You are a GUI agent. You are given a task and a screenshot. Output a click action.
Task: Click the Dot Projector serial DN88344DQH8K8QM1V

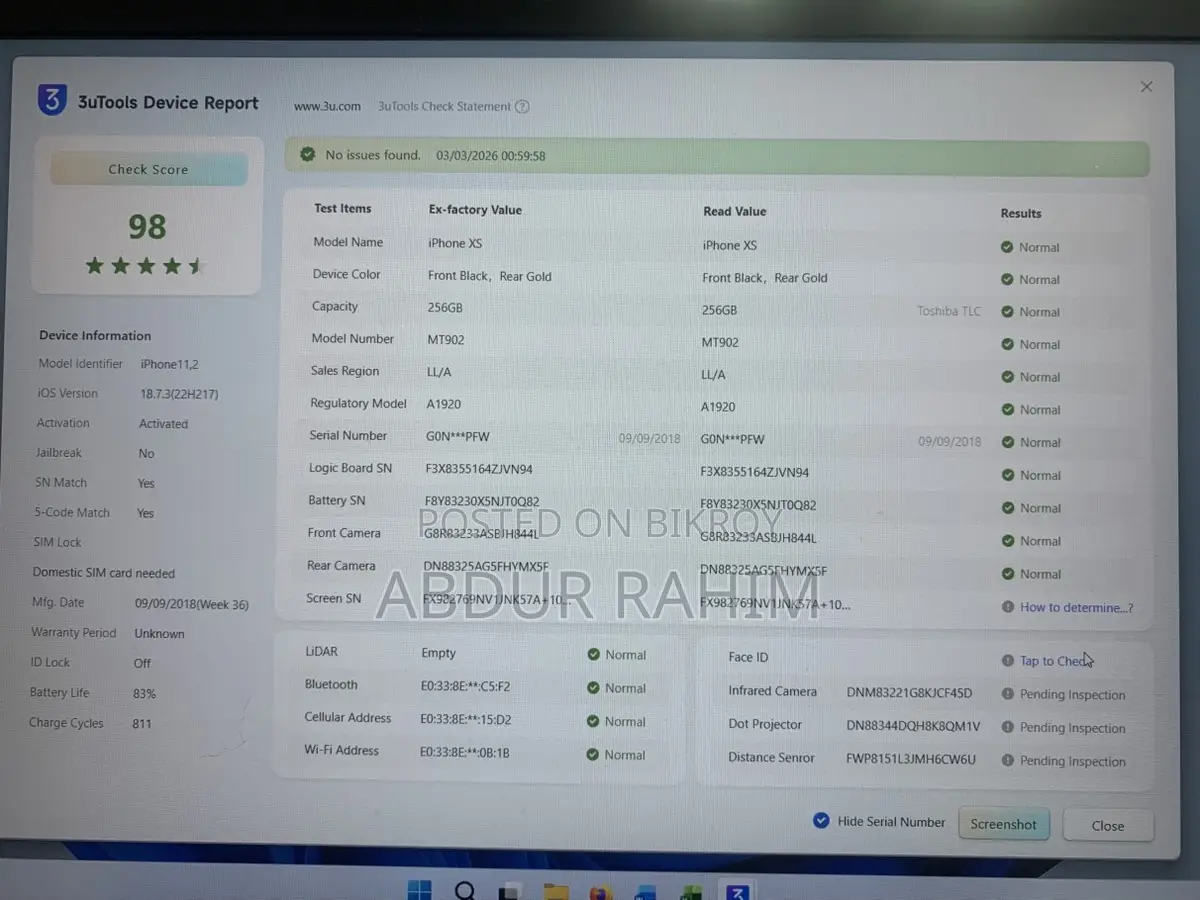click(x=913, y=726)
